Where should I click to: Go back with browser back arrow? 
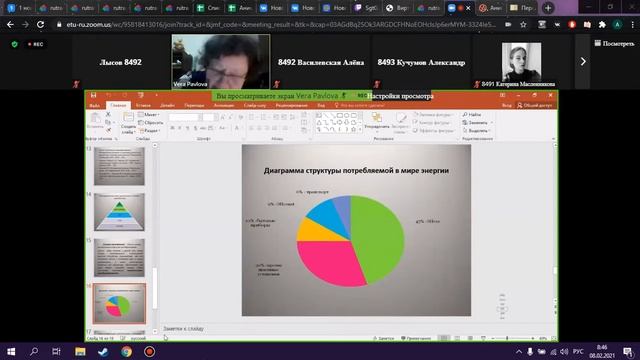[10, 24]
